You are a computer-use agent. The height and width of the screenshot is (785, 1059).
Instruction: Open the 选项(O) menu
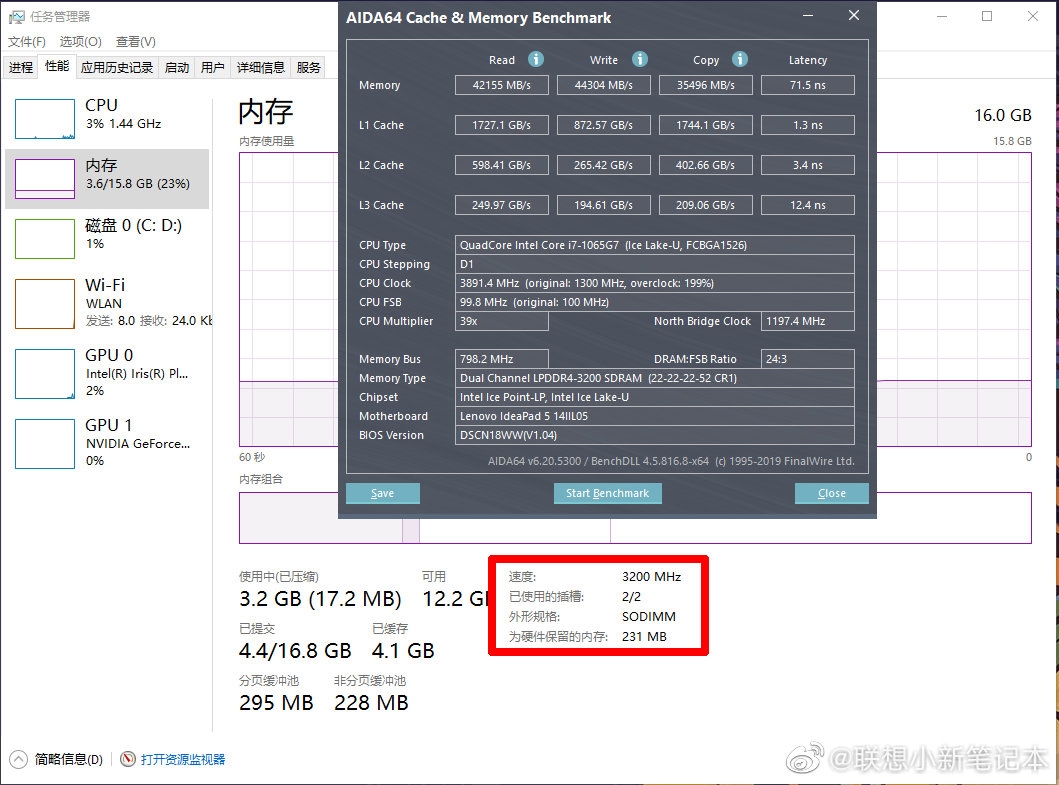point(80,42)
